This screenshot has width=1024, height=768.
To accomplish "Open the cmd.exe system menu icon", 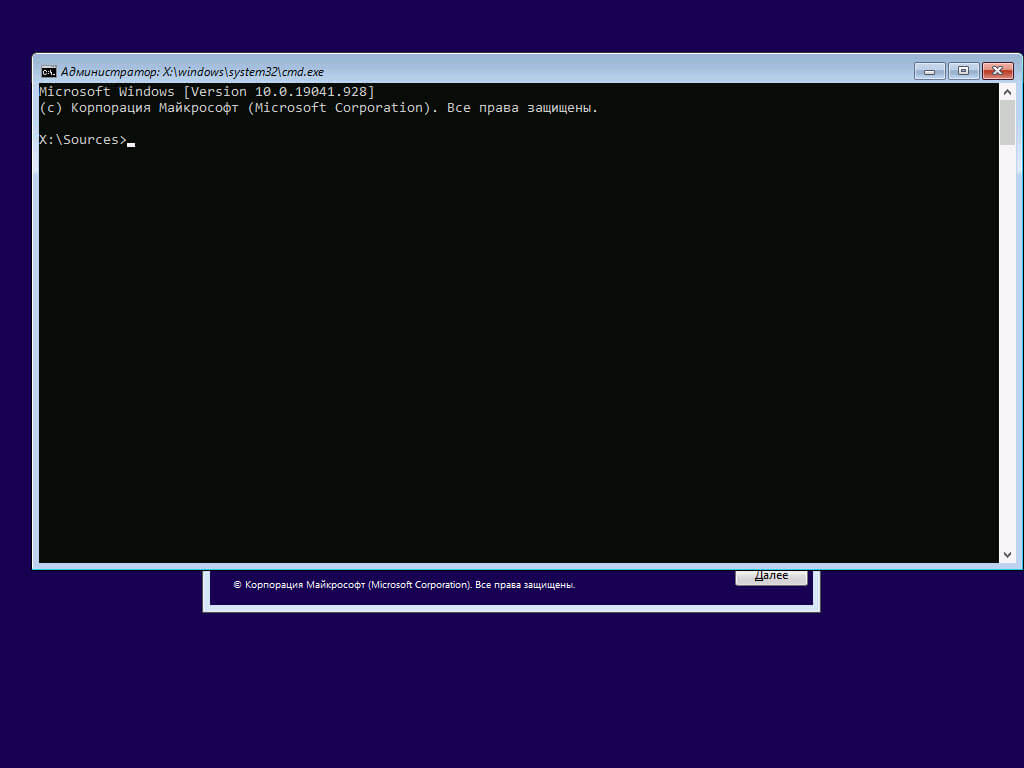I will click(48, 72).
